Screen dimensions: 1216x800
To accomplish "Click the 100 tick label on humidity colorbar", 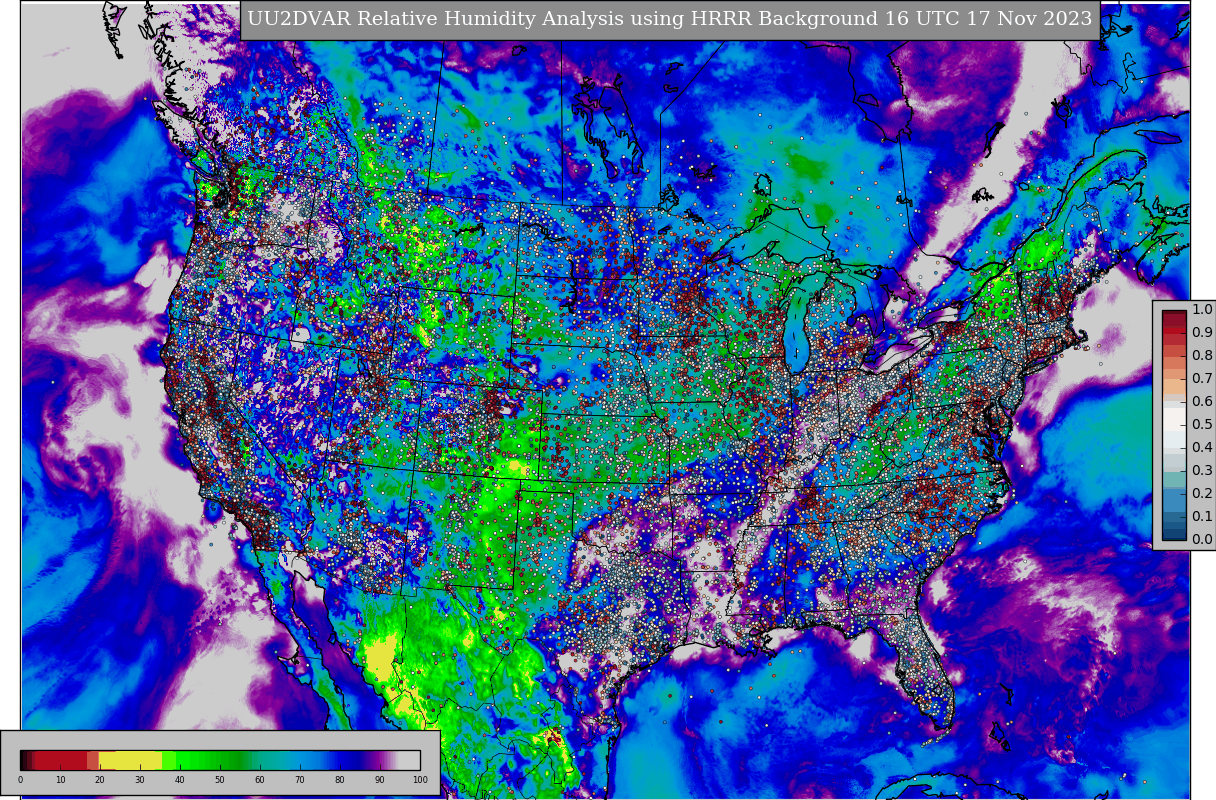I will point(420,780).
